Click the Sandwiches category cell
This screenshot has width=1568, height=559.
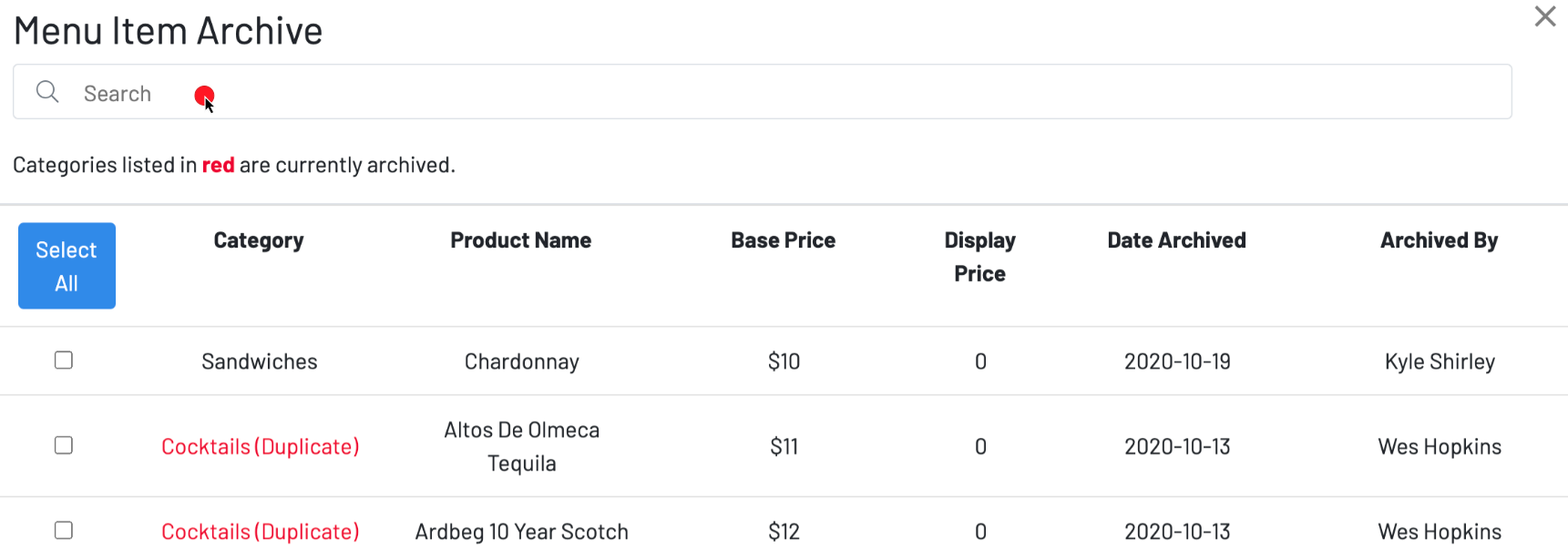tap(260, 361)
